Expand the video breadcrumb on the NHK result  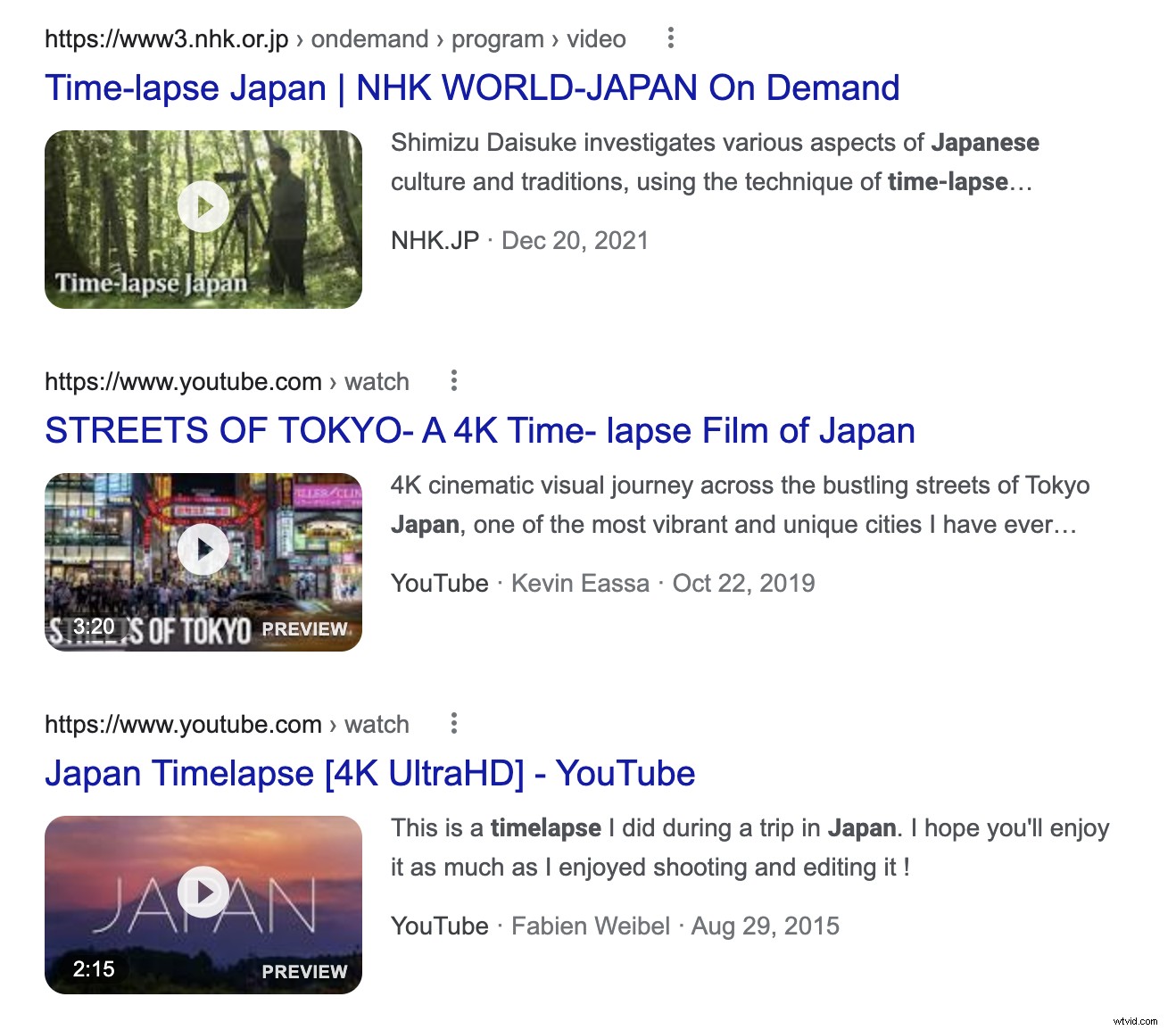(x=596, y=38)
